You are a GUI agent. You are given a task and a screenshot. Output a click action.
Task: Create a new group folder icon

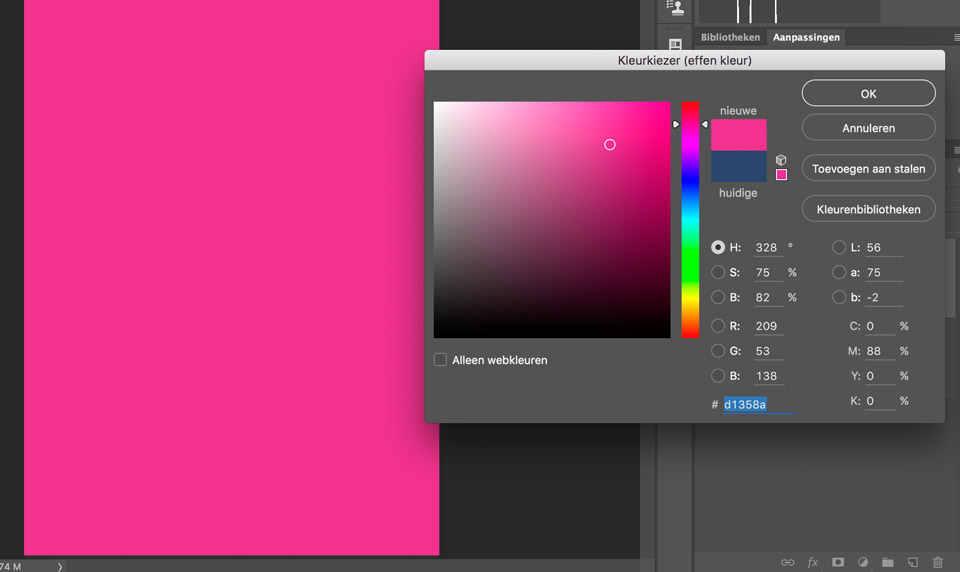coord(888,562)
